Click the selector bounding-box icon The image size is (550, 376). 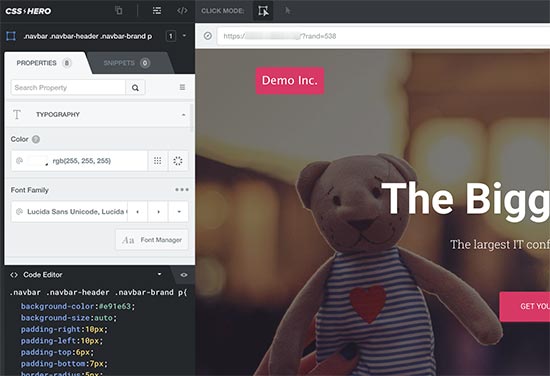pyautogui.click(x=11, y=36)
